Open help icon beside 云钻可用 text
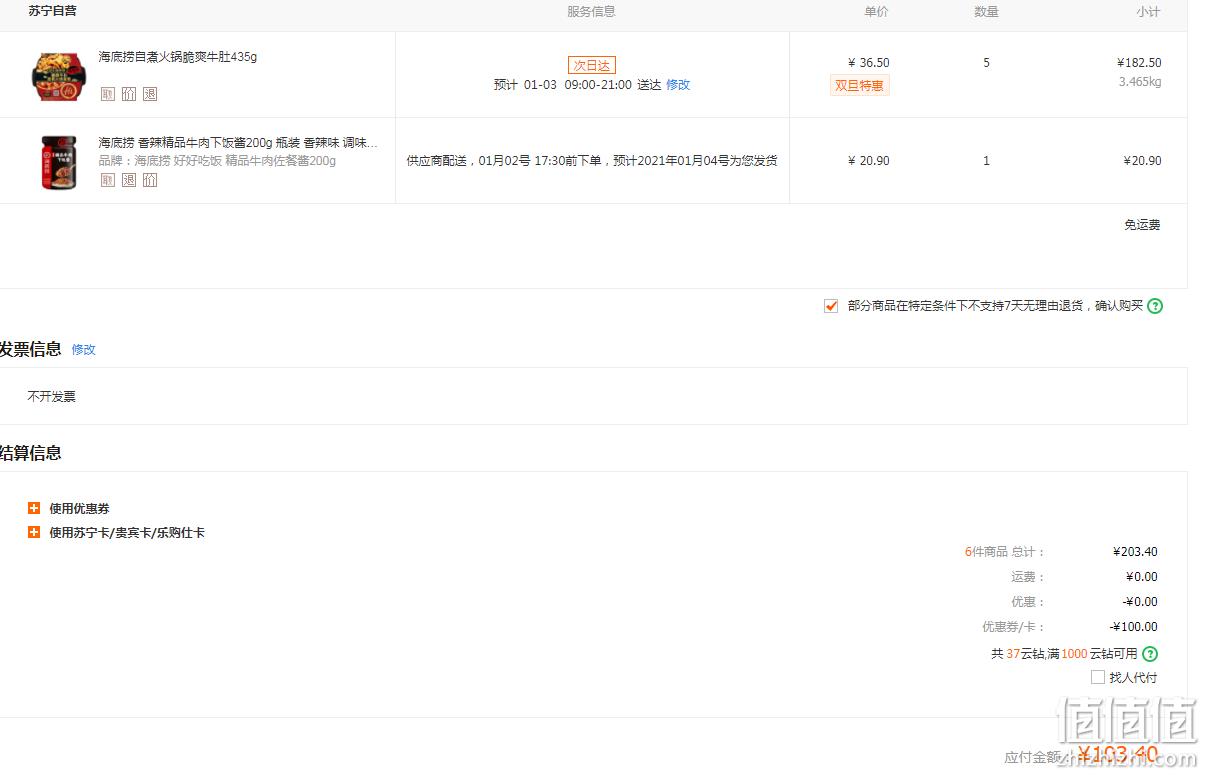This screenshot has height=776, width=1206. tap(1150, 654)
